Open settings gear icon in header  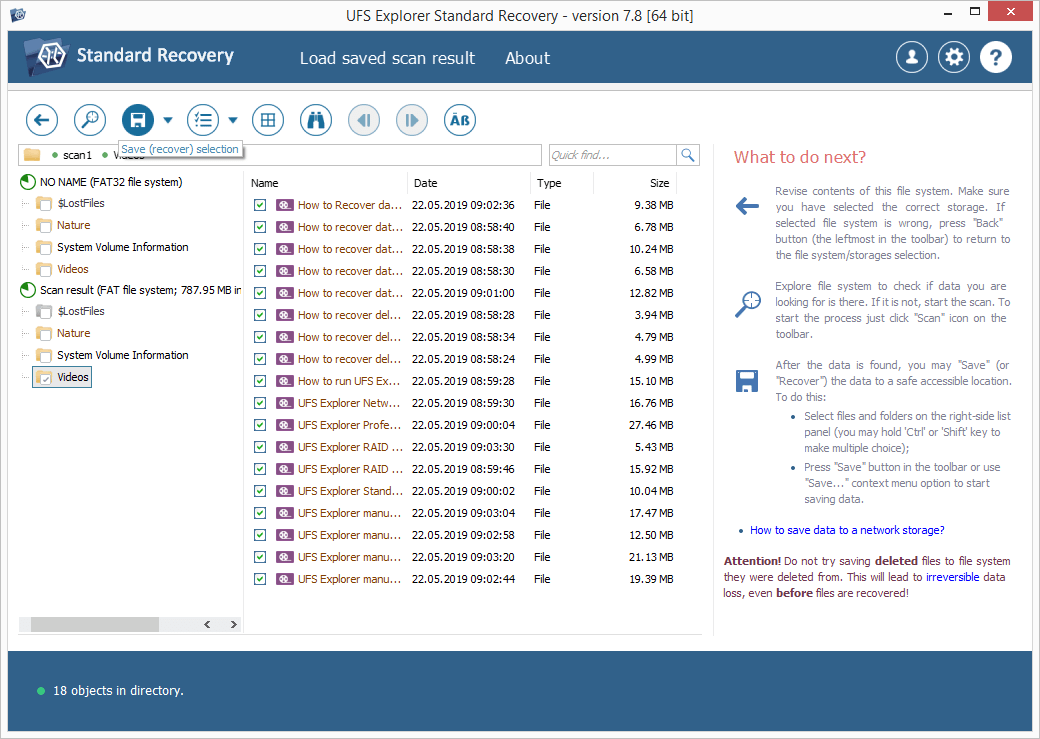pos(954,58)
